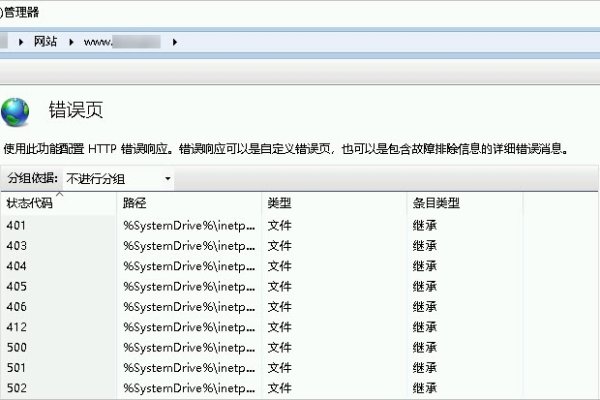The width and height of the screenshot is (600, 400).
Task: Select the 401 status code row
Action: (x=261, y=225)
